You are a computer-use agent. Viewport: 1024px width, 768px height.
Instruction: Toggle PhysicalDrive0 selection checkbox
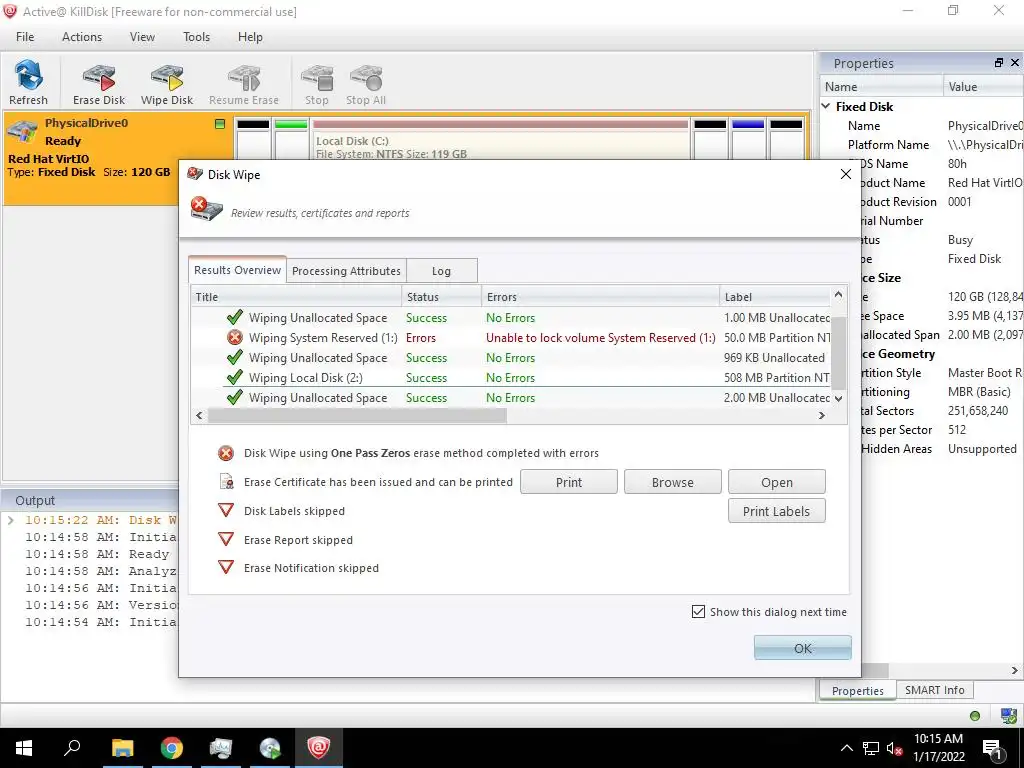click(x=220, y=124)
